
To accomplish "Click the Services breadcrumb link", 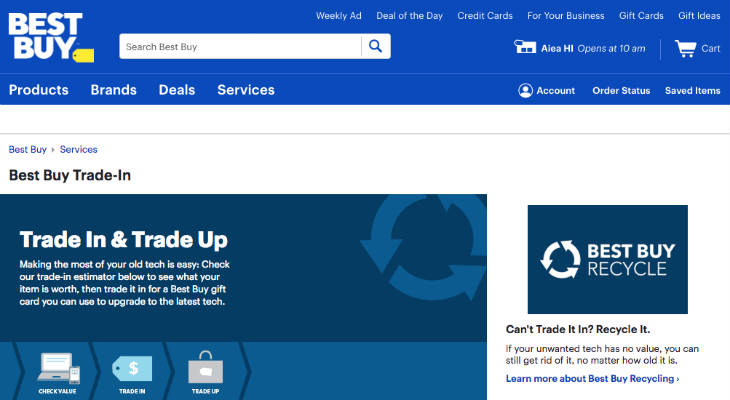I will [x=79, y=149].
